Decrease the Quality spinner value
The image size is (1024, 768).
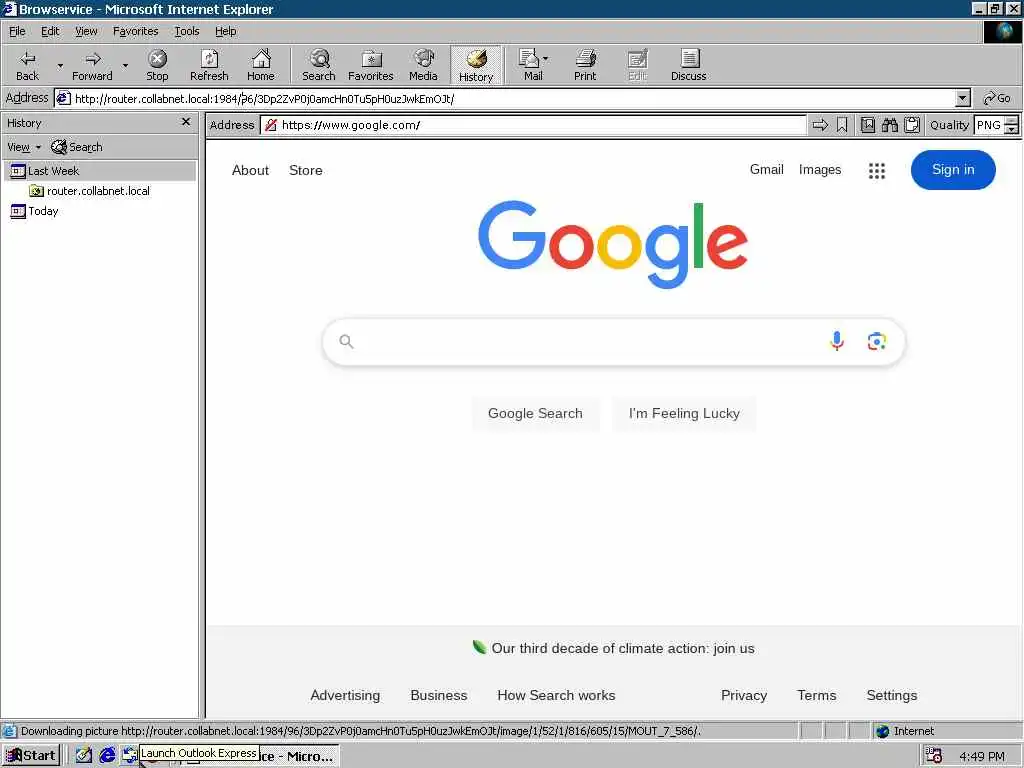1012,129
